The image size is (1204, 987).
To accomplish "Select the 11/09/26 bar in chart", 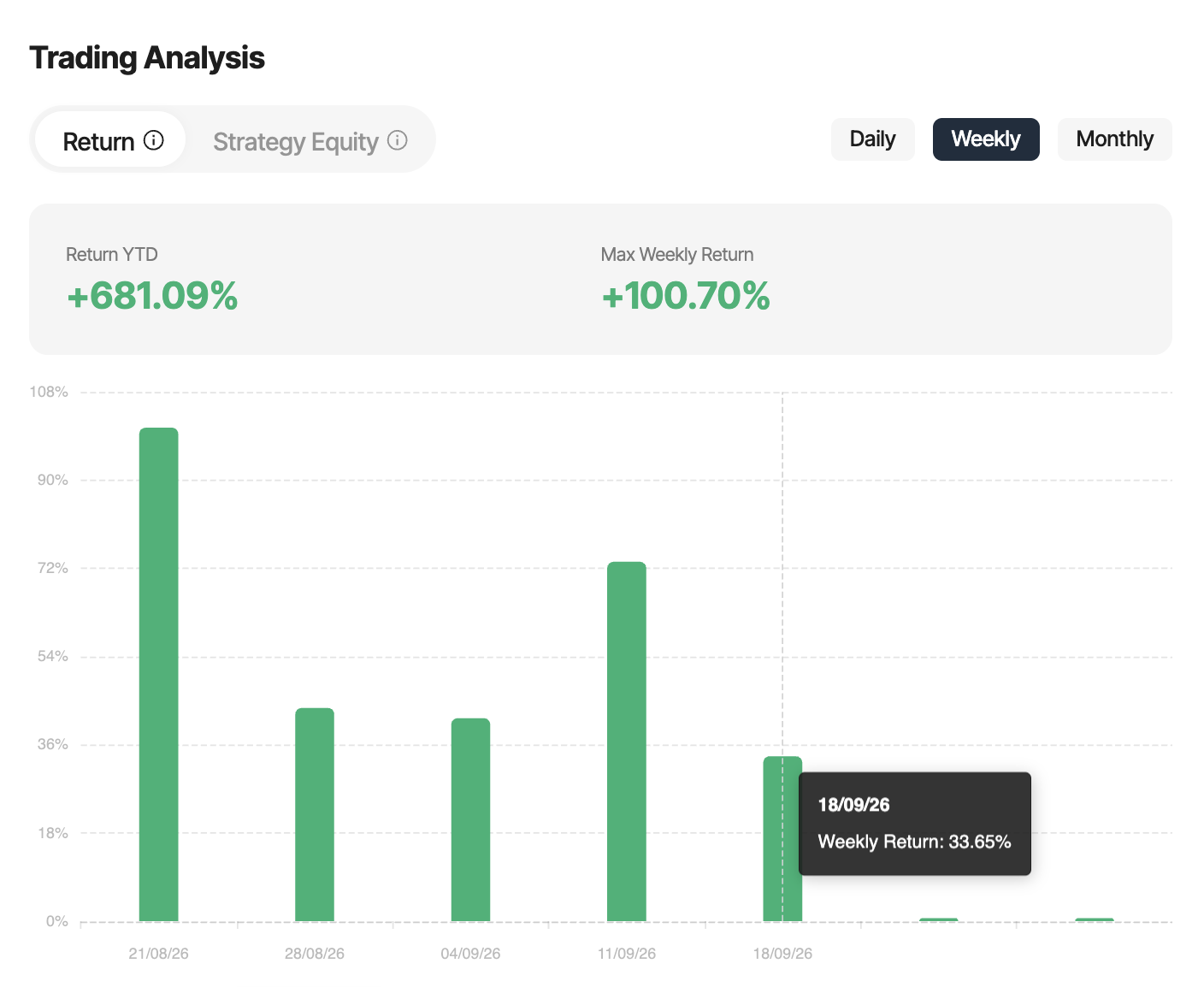I will click(x=627, y=742).
